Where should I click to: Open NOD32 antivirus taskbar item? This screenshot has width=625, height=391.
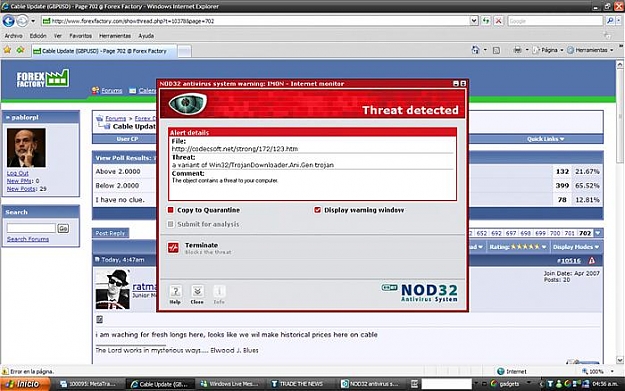click(x=369, y=384)
